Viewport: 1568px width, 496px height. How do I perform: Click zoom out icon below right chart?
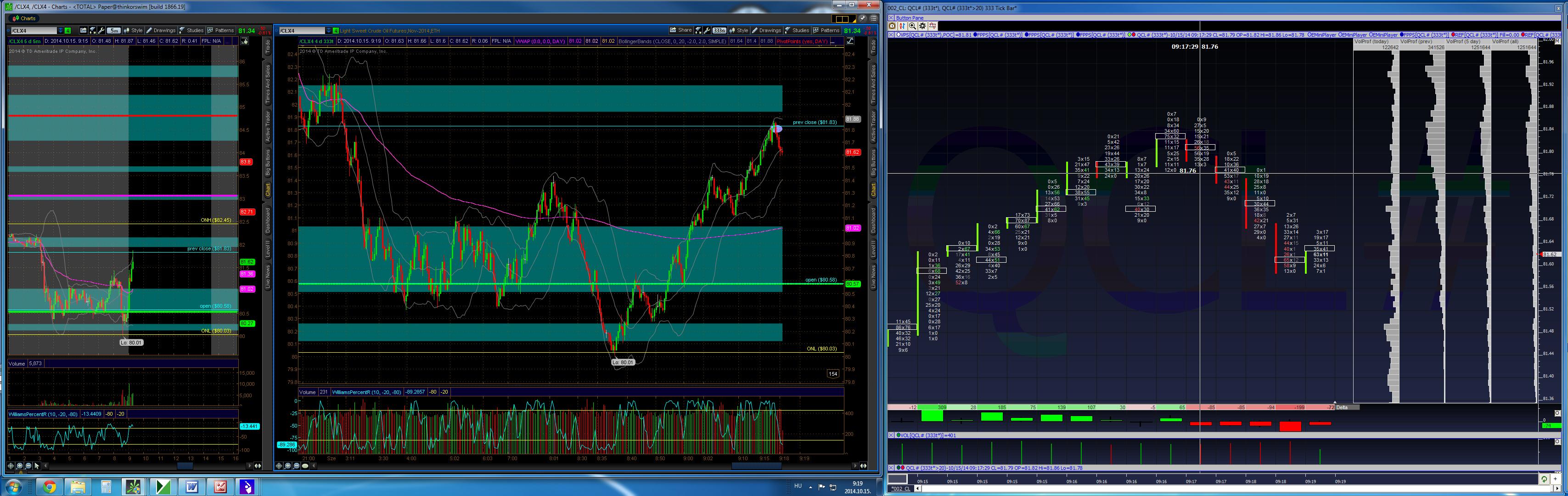click(x=297, y=466)
